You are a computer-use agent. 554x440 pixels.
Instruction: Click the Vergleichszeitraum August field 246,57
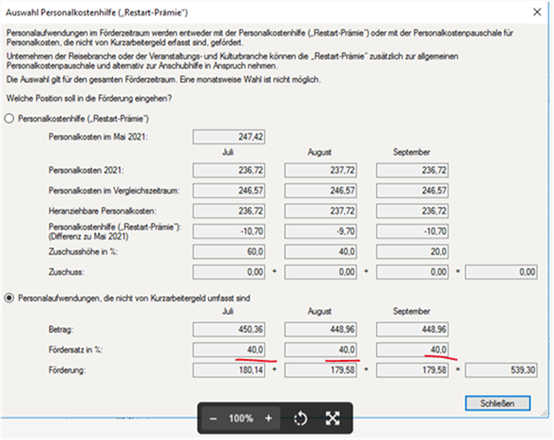click(x=320, y=191)
